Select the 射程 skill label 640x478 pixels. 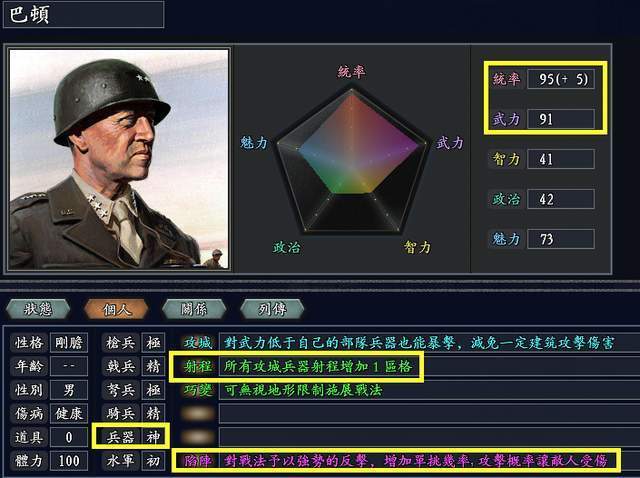(x=197, y=366)
